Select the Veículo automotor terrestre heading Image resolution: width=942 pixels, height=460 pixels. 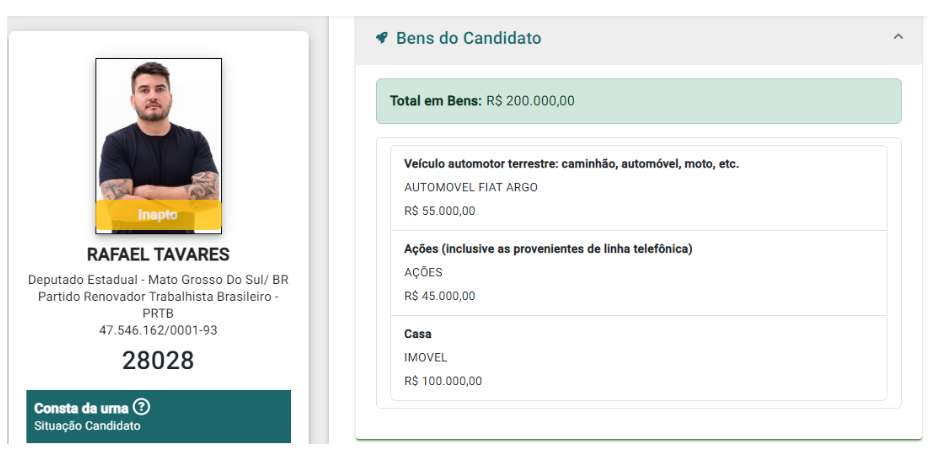tap(571, 163)
